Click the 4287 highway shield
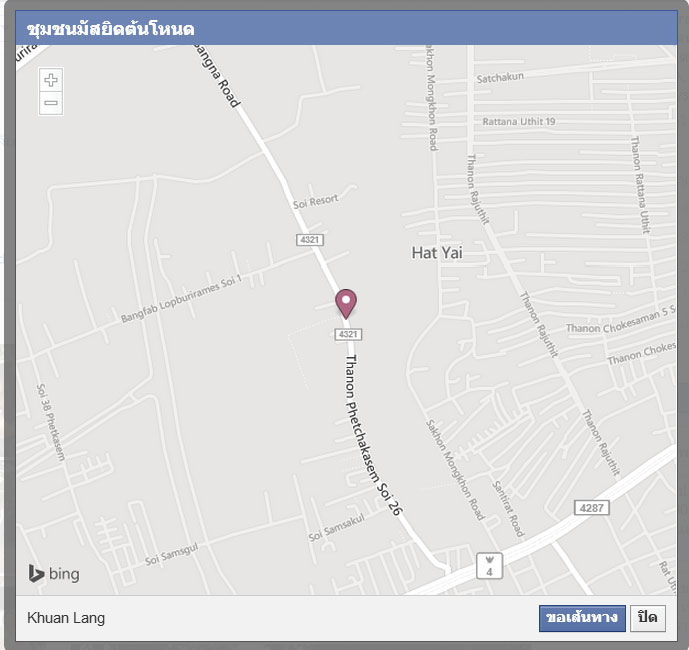Screen dimensions: 689x650 point(591,508)
